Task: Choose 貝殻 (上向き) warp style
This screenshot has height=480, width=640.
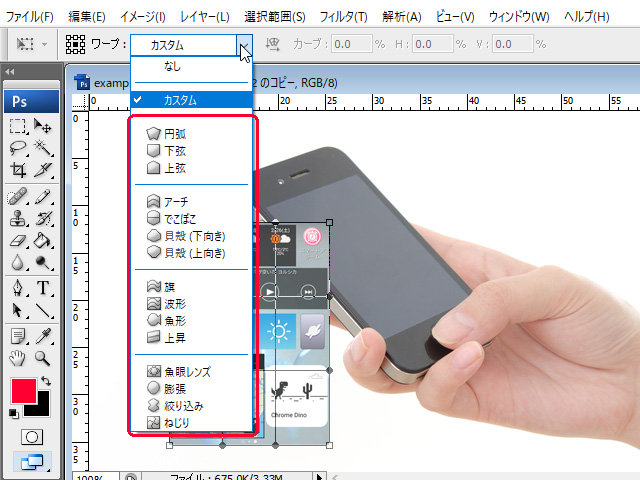Action: point(191,253)
